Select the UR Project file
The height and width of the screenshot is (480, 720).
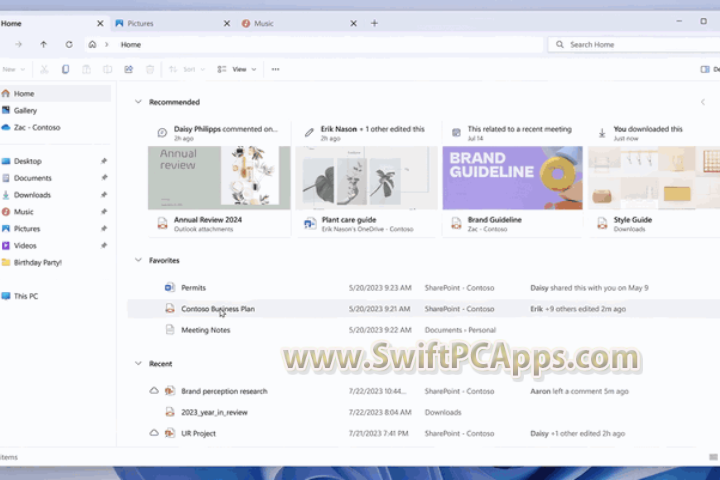423,434
